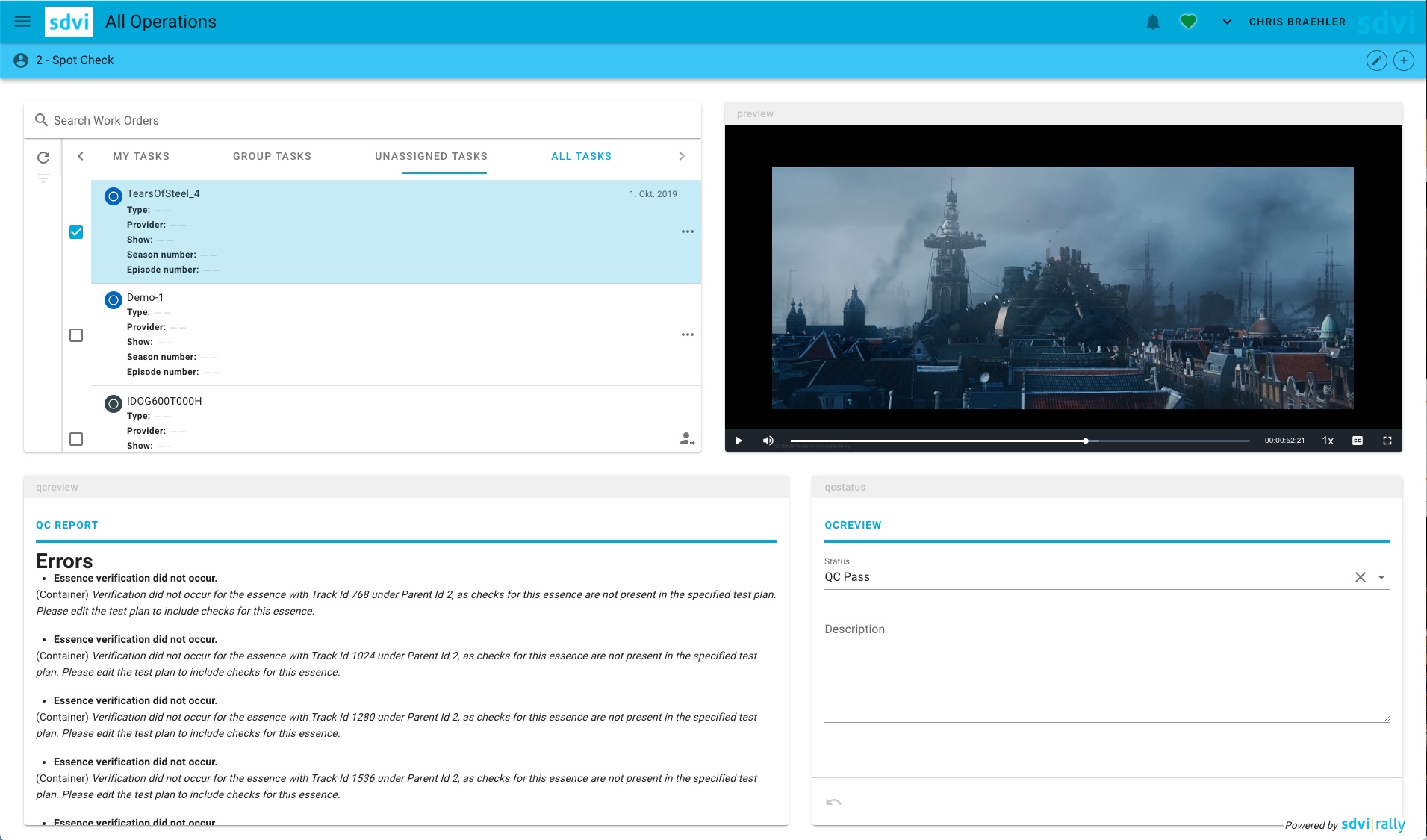Viewport: 1427px width, 840px height.
Task: Click the plus add icon
Action: (x=1403, y=60)
